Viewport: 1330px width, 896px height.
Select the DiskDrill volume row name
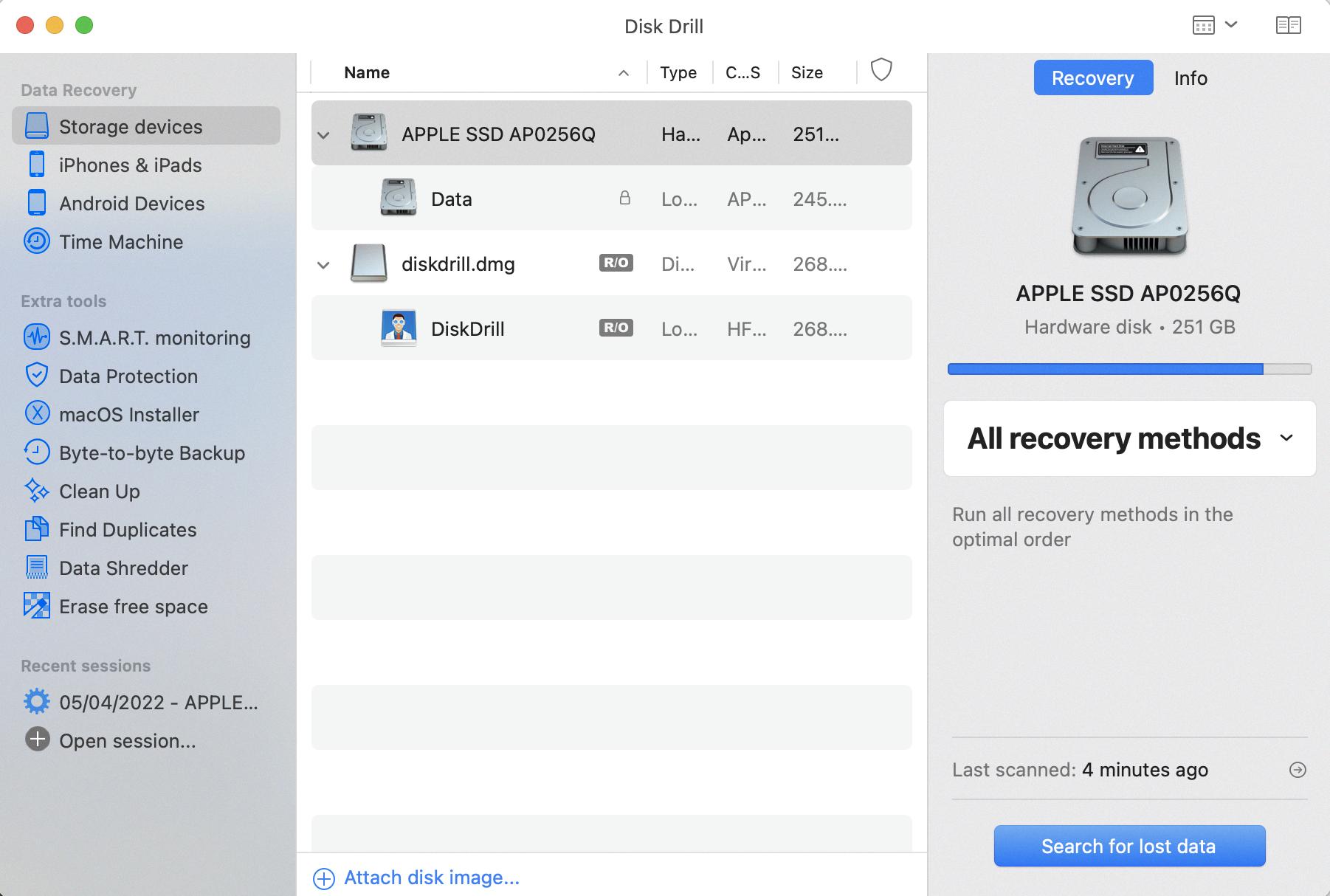point(468,329)
